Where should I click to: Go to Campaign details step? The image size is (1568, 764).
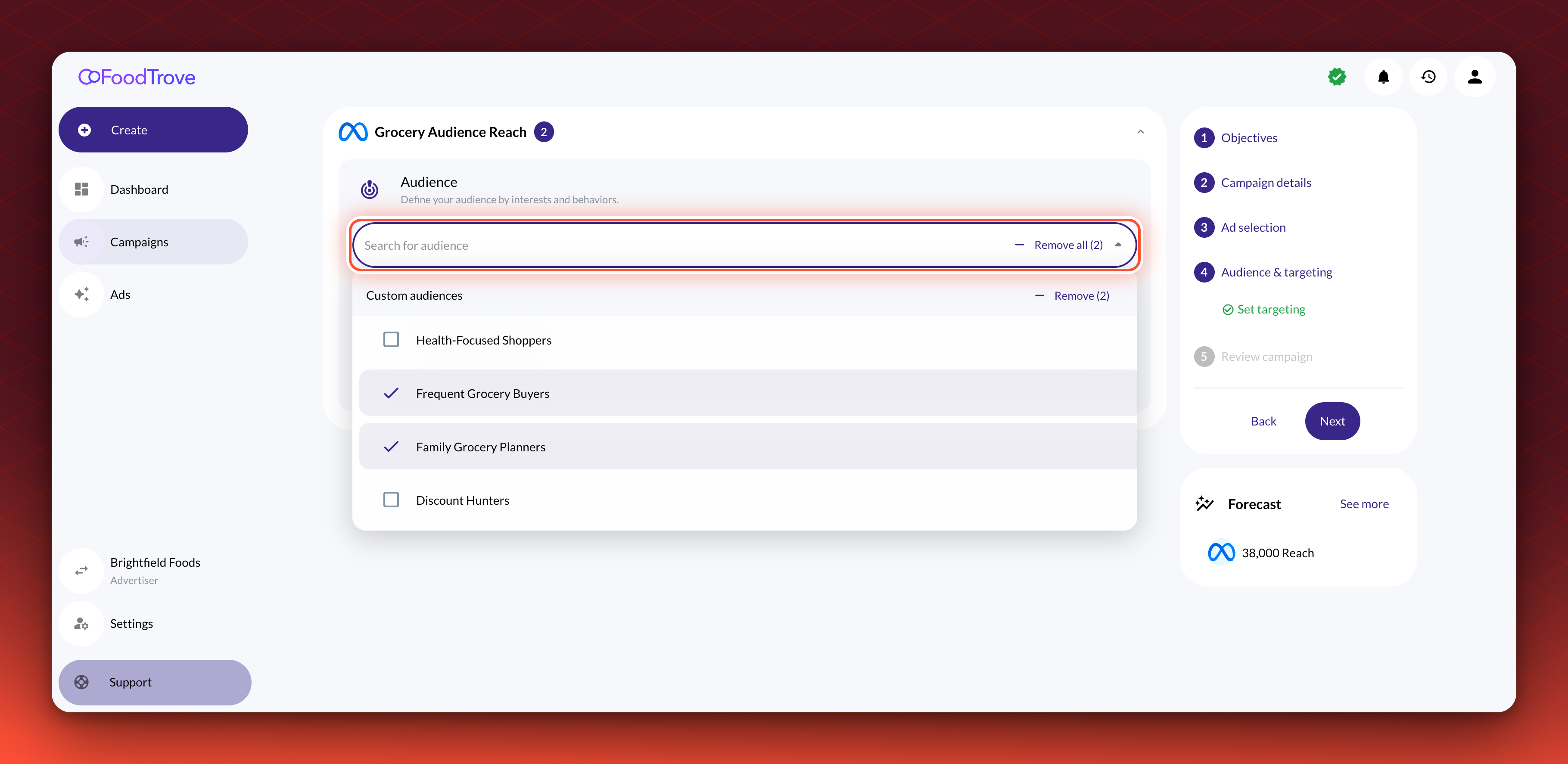tap(1253, 183)
